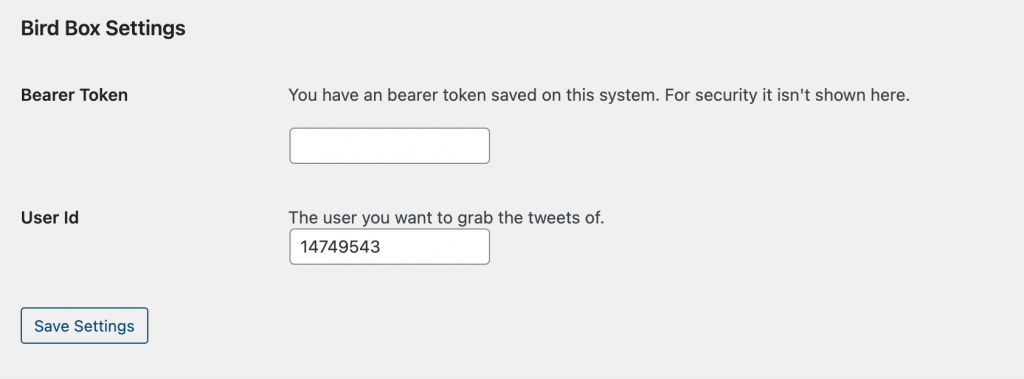Click the phrase 'For security it isn't shown here'

click(787, 95)
